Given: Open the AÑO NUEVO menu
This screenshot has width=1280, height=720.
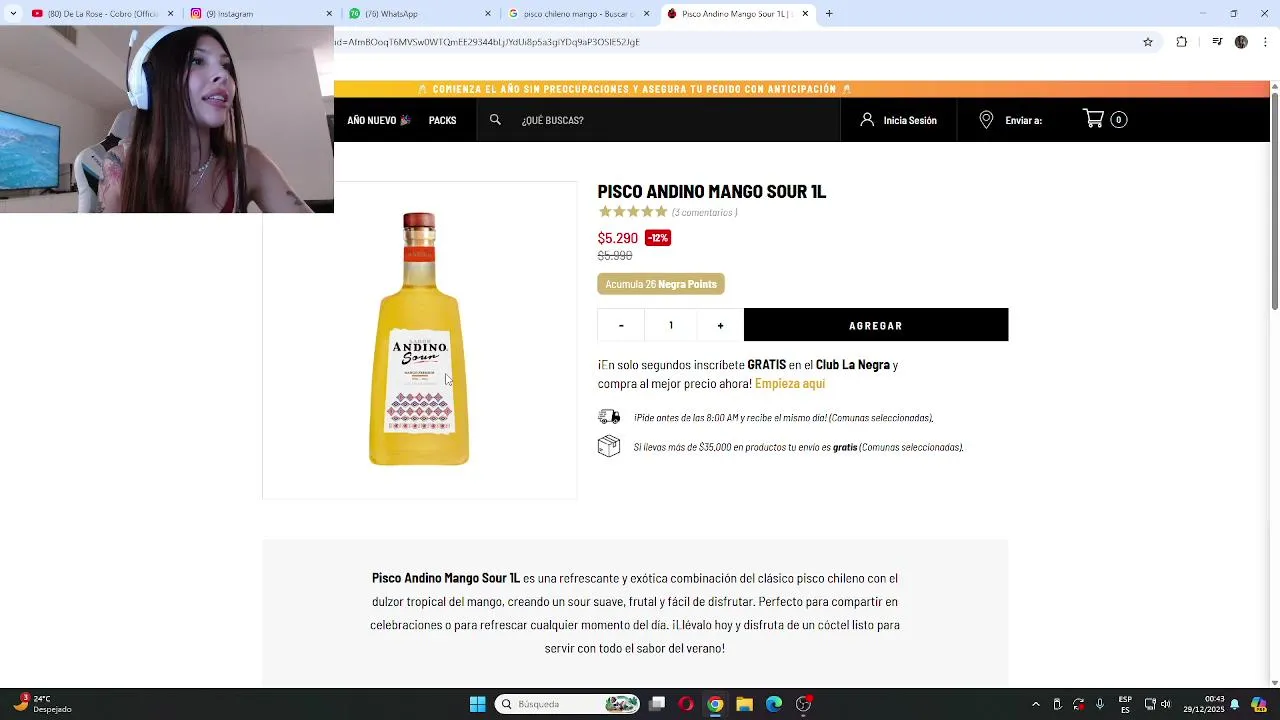Looking at the screenshot, I should [379, 120].
